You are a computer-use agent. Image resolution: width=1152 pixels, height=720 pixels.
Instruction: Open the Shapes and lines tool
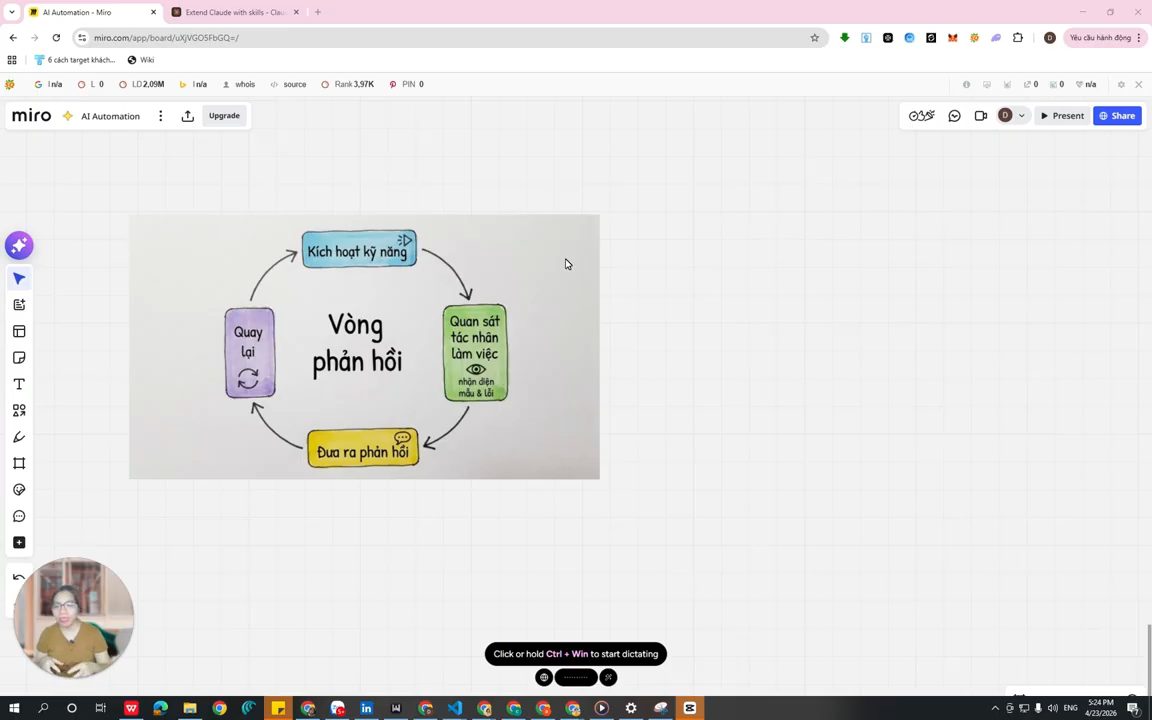click(19, 411)
